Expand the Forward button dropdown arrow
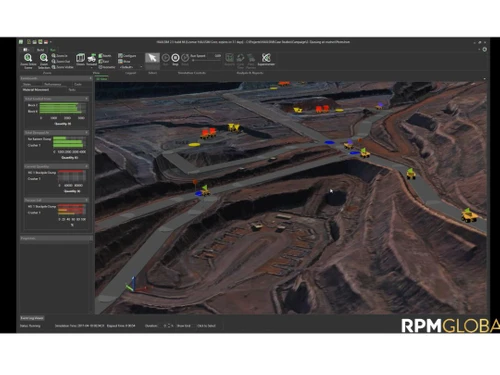This screenshot has width=500, height=375. (x=92, y=68)
